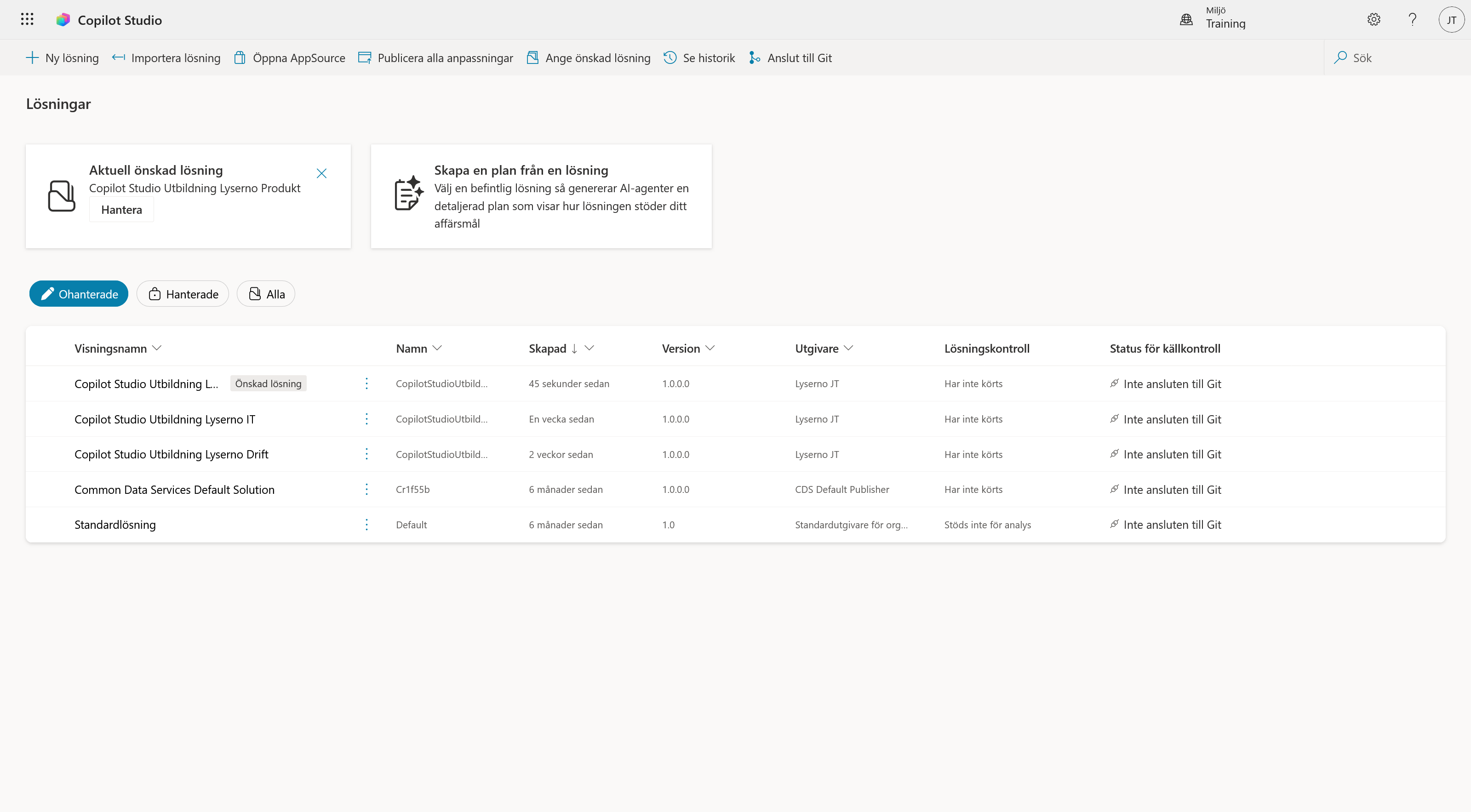Click the Lösningskontroll column header

(x=987, y=349)
